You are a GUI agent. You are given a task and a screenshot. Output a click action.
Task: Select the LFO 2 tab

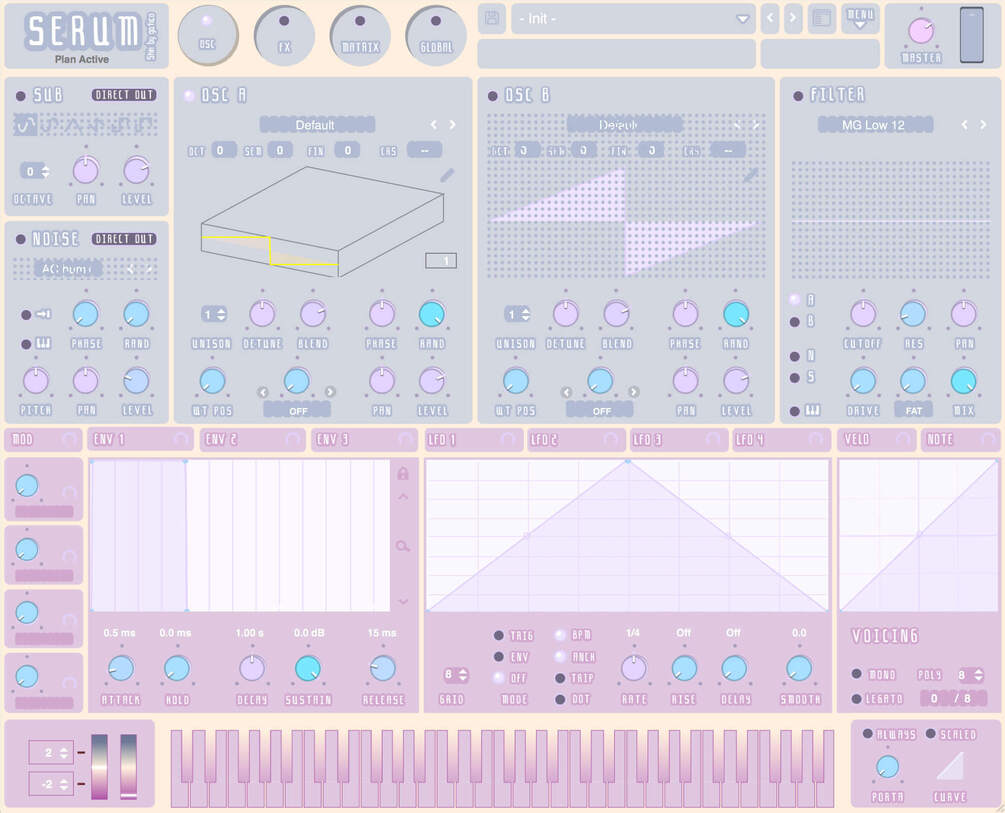point(576,440)
